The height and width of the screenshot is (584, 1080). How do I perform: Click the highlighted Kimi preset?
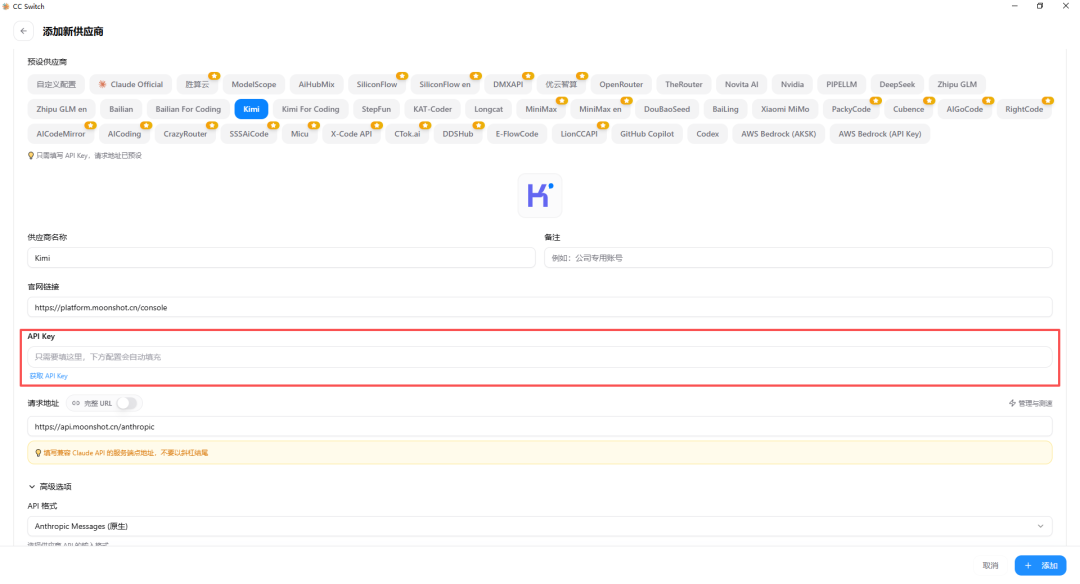pos(251,109)
